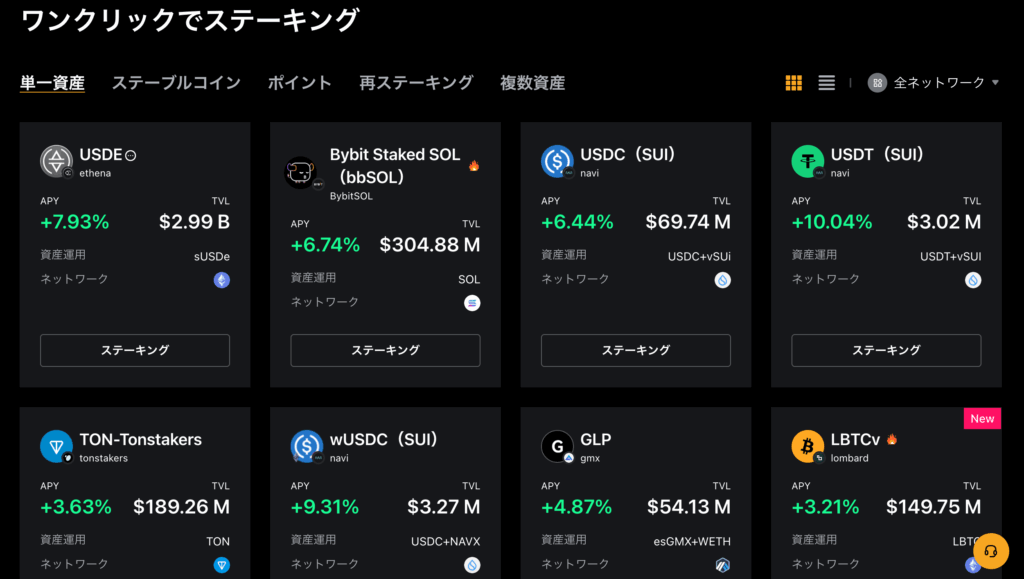Go to the 再ステーキング tab
Screen dimensions: 1024x579
pos(416,83)
